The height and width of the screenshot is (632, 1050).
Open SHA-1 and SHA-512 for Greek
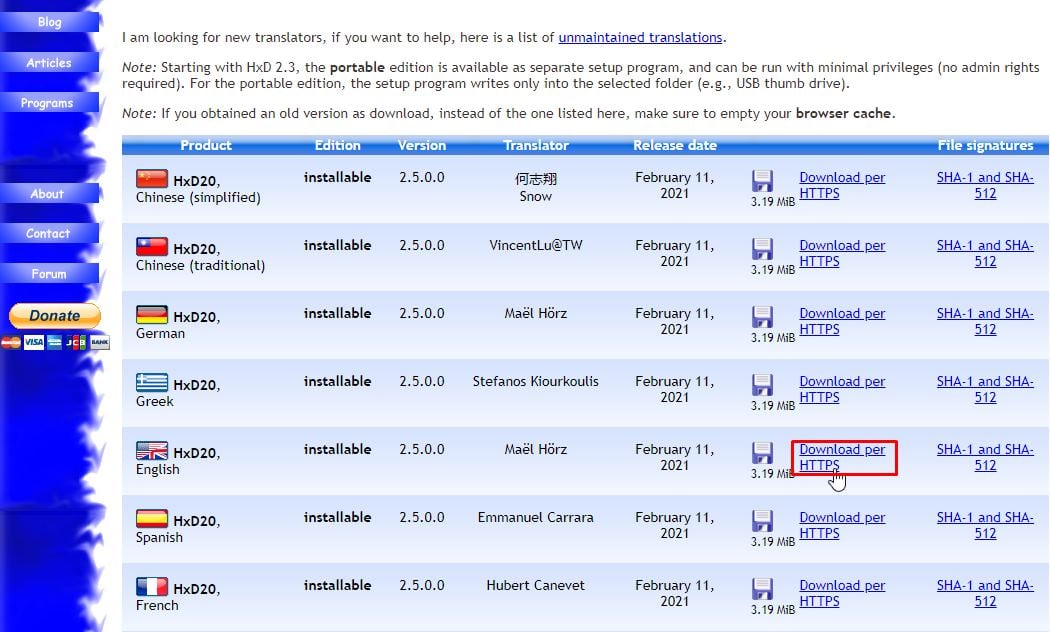(985, 389)
